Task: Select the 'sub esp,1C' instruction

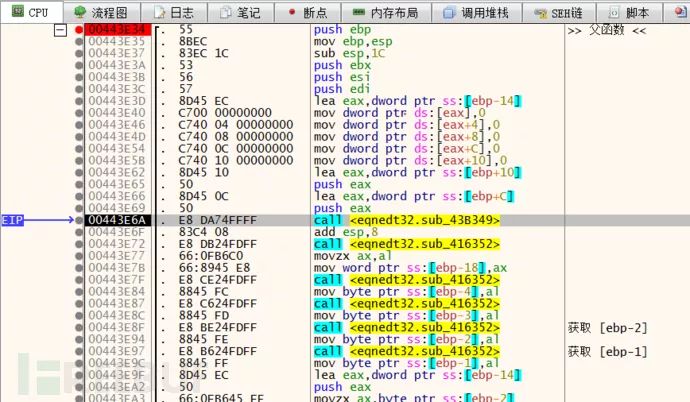Action: point(349,53)
